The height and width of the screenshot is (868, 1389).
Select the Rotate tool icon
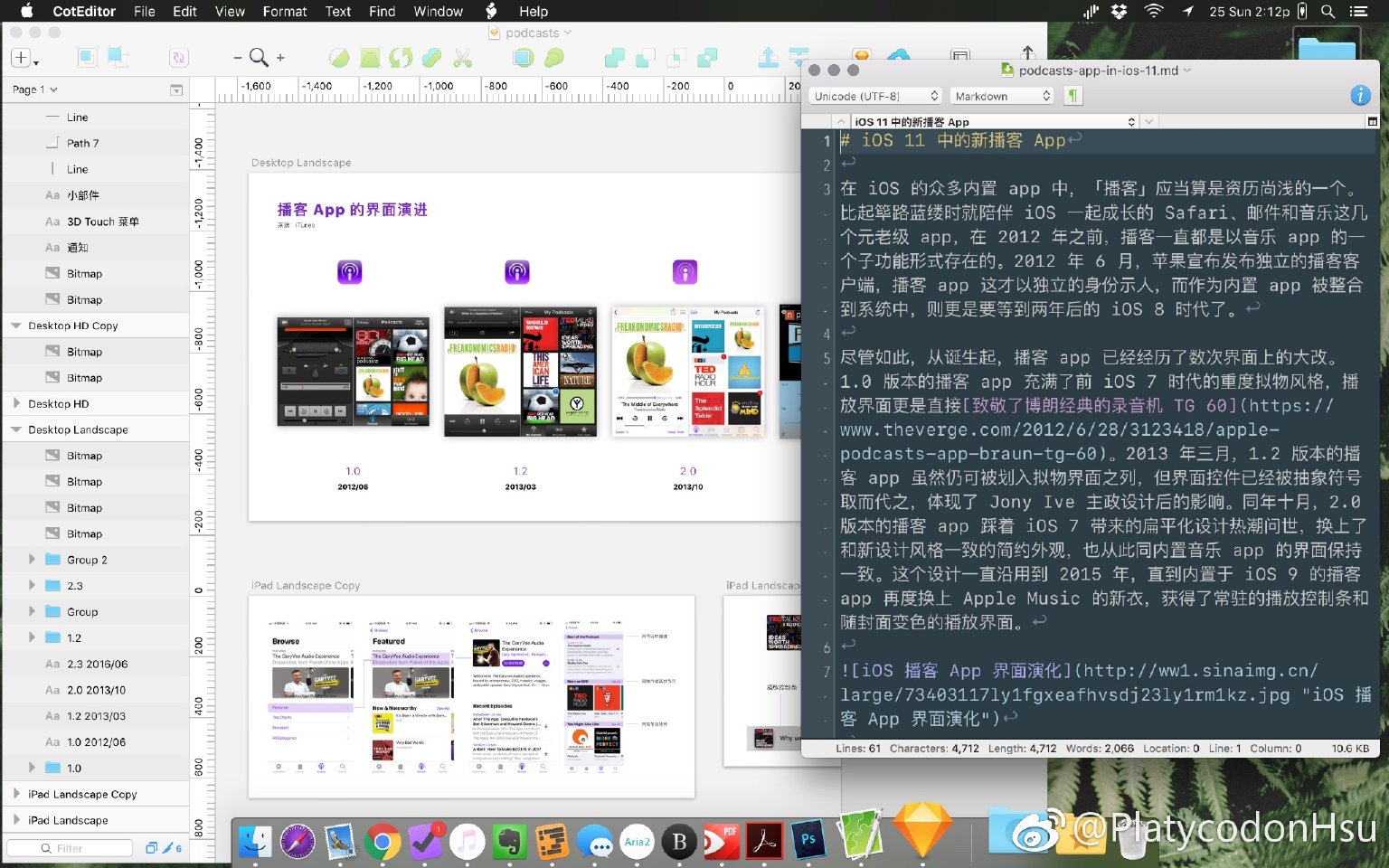pos(401,58)
